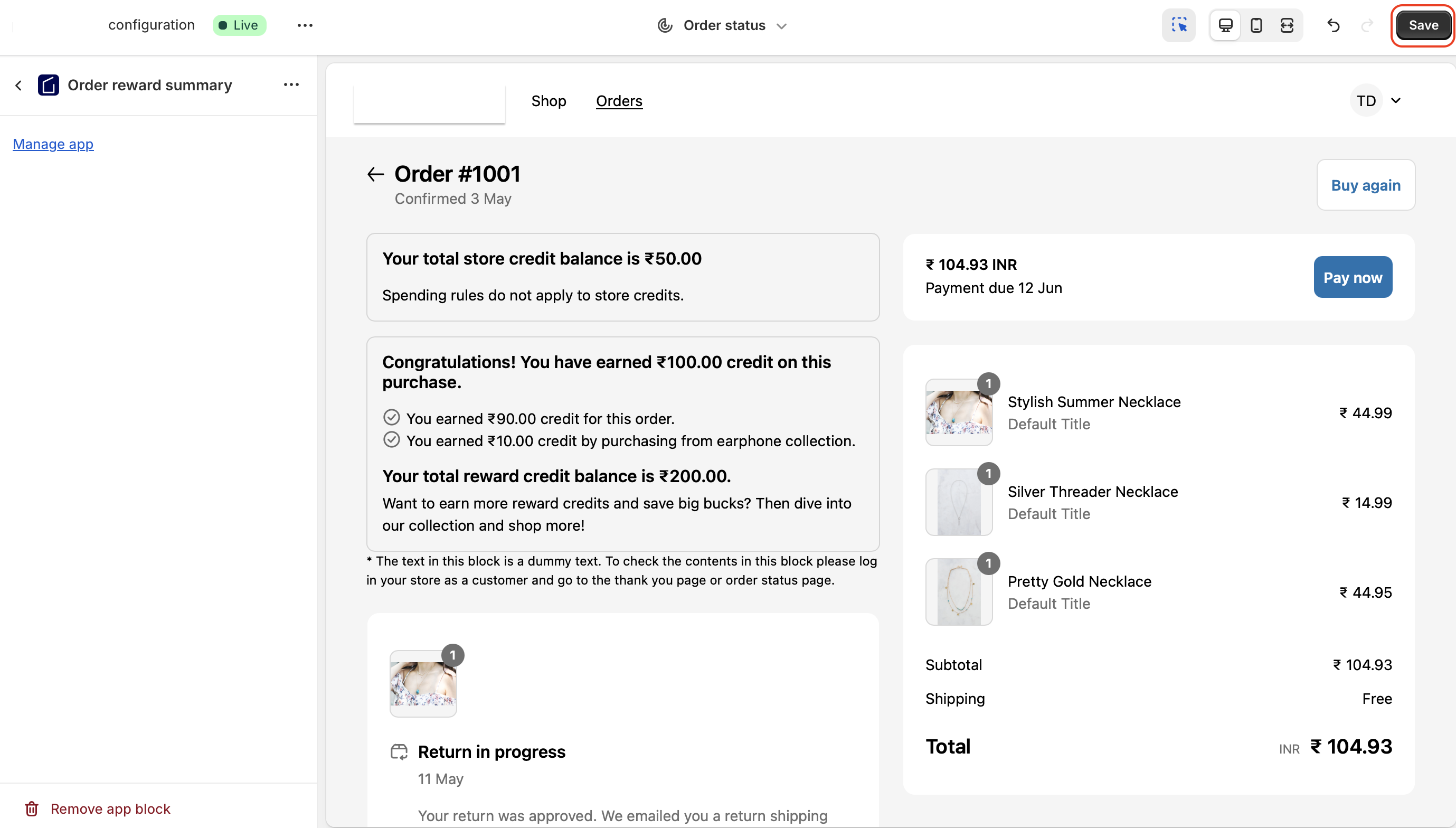Open the Orders nav item
The width and height of the screenshot is (1456, 828).
point(619,101)
